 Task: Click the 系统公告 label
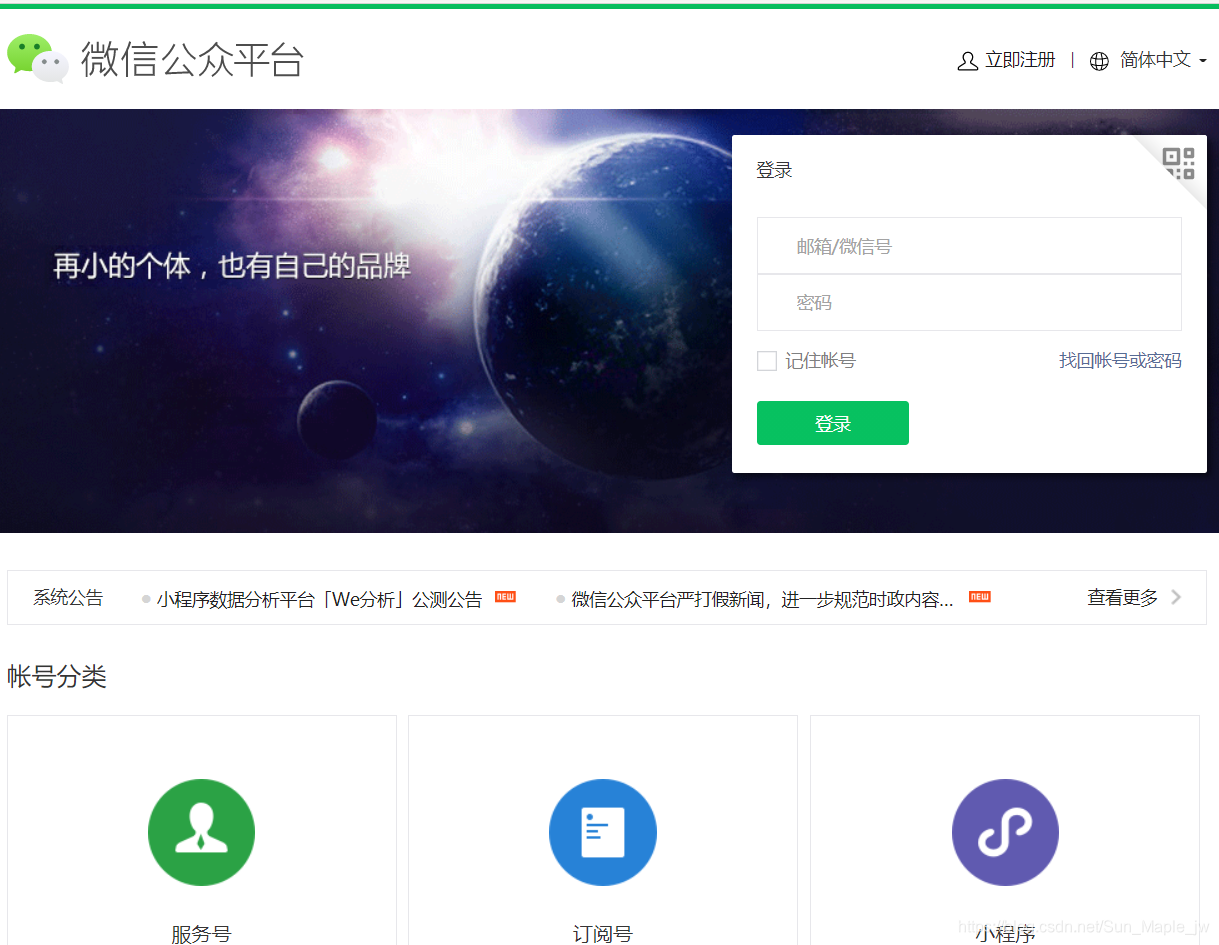[x=68, y=598]
